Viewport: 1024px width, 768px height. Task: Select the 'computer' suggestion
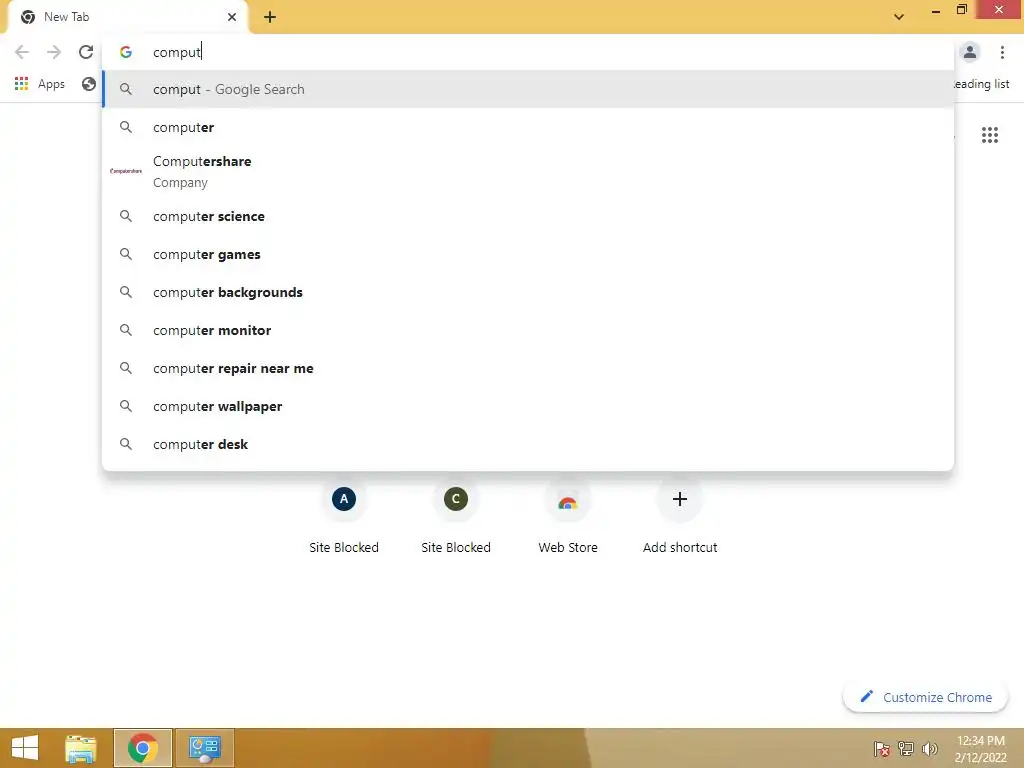(x=528, y=127)
